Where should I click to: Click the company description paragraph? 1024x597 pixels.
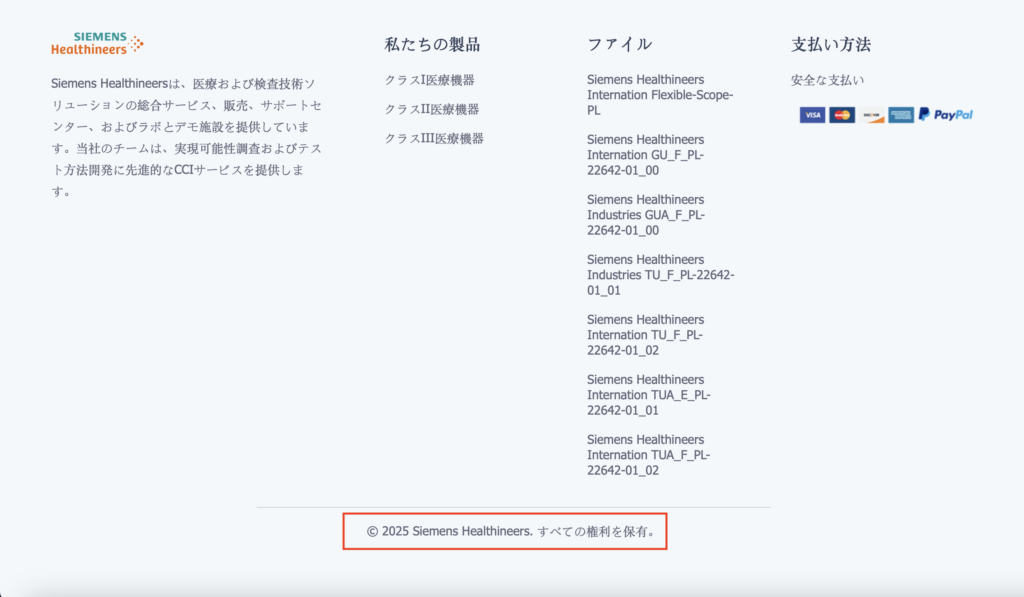coord(187,137)
